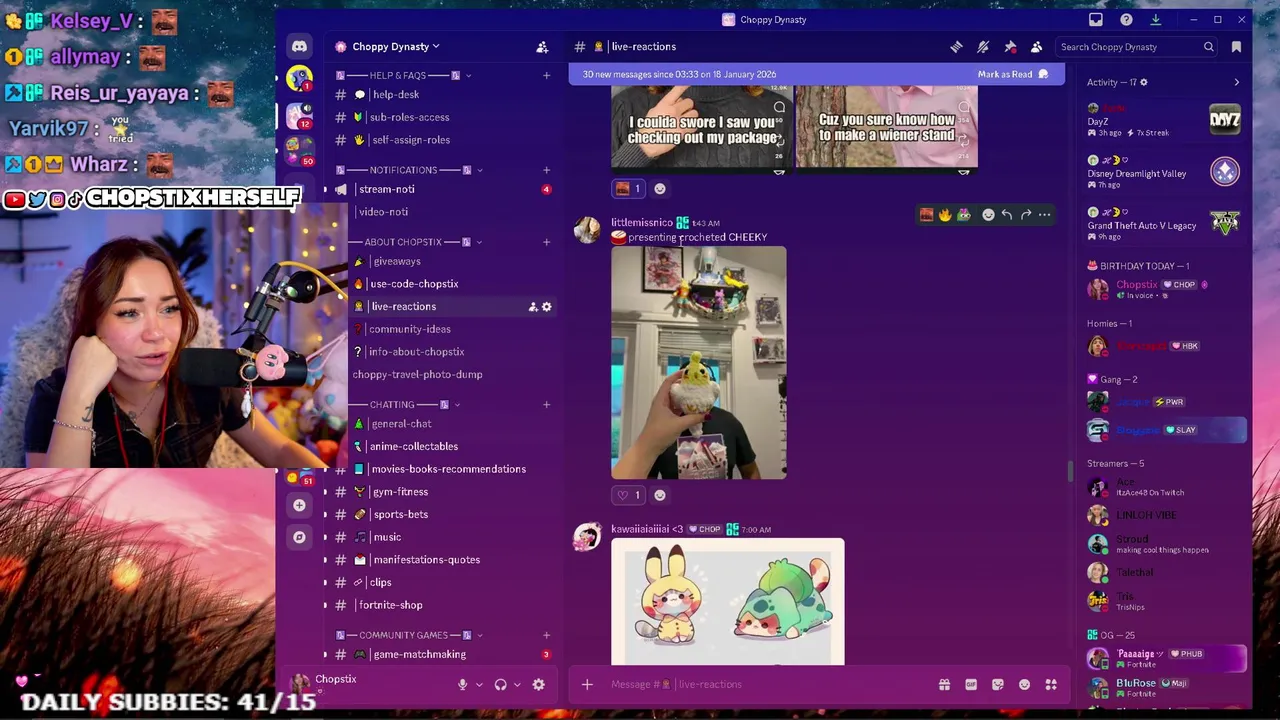1280x720 pixels.
Task: Add channel to HELP & FAQS category
Action: coord(546,75)
